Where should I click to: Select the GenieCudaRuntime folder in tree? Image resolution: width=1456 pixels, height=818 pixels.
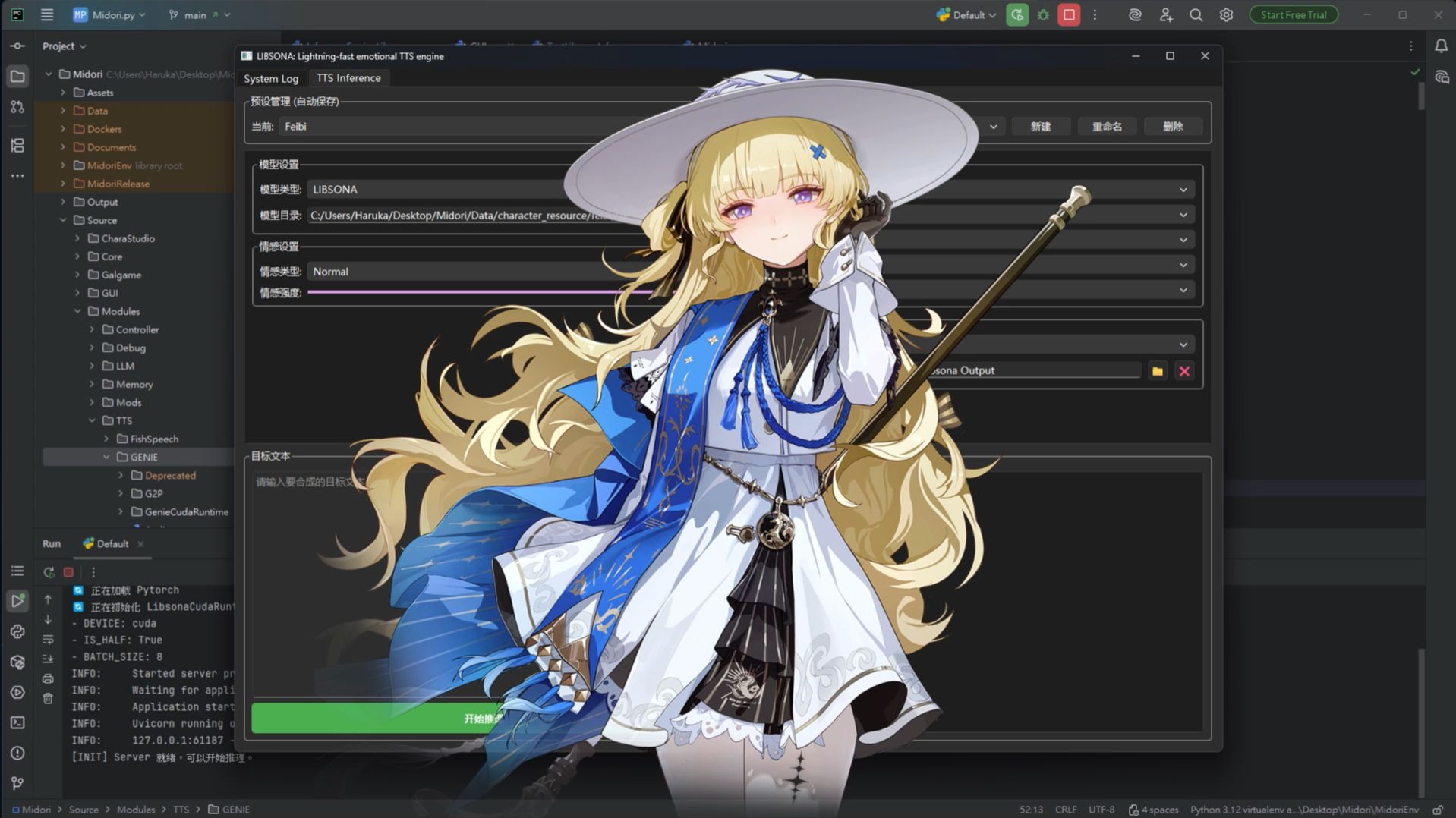click(186, 511)
